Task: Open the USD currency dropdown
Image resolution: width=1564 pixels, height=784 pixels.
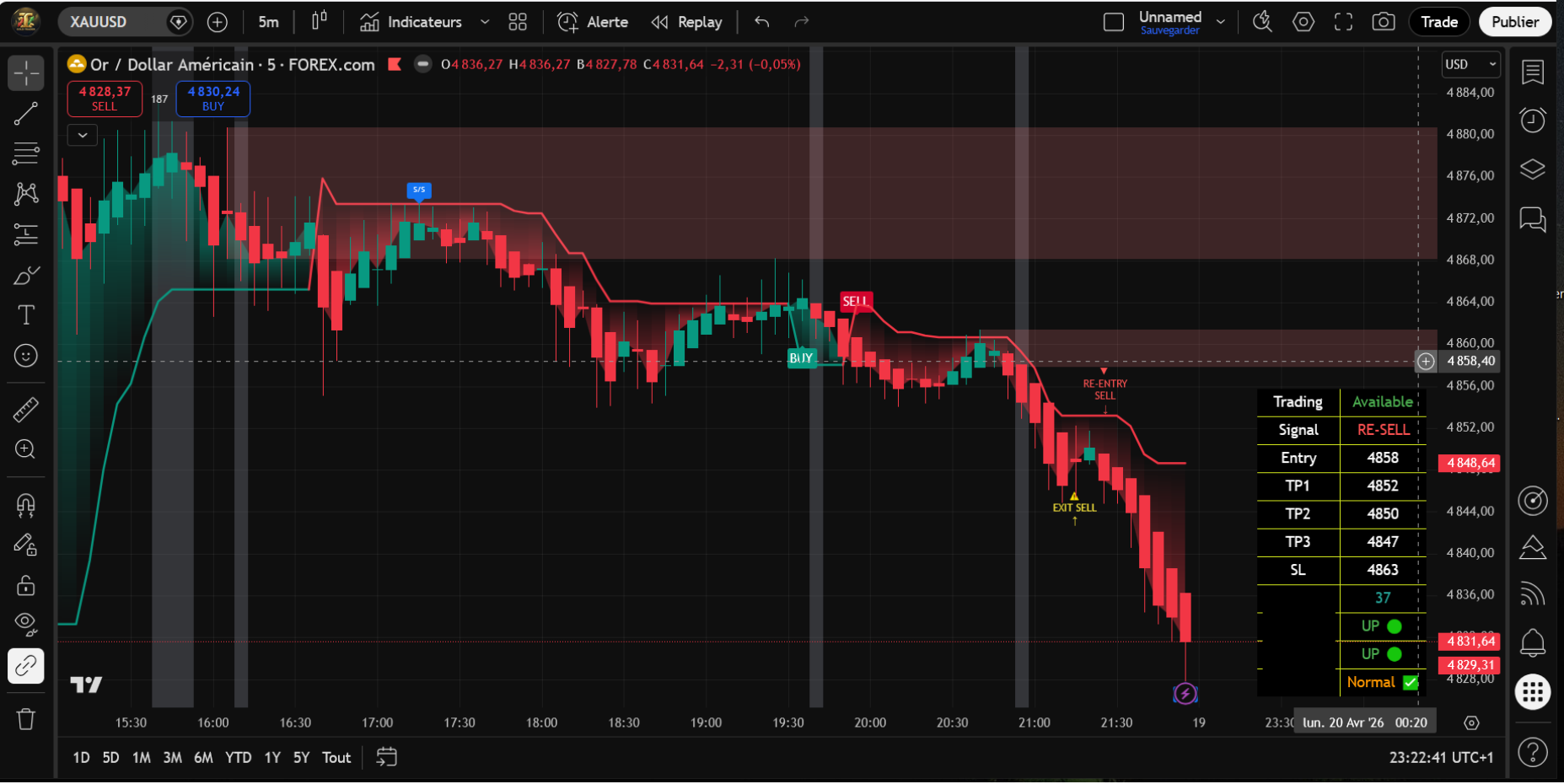Action: (x=1470, y=64)
